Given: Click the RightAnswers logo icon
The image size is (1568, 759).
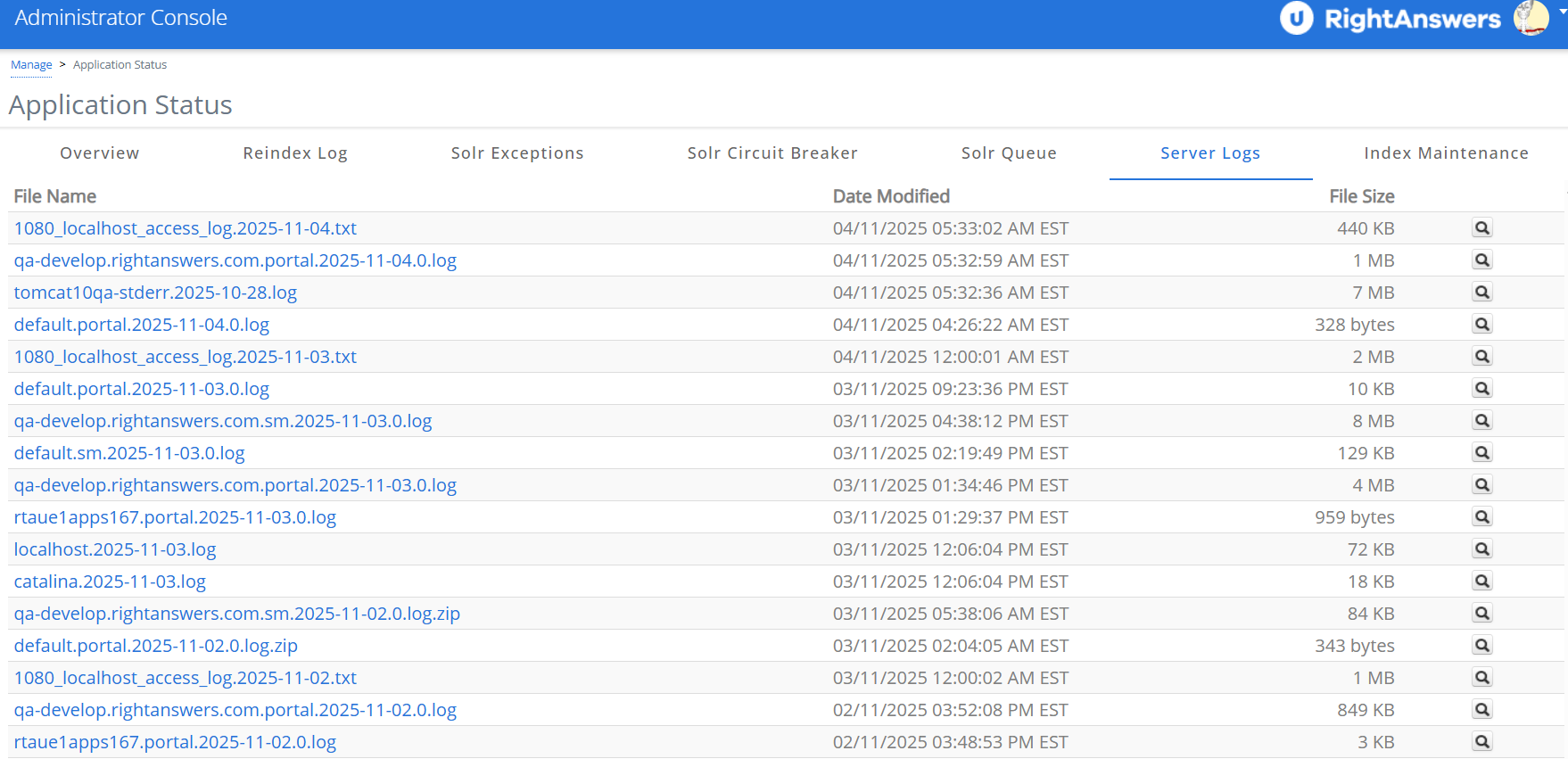Looking at the screenshot, I should tap(1296, 19).
